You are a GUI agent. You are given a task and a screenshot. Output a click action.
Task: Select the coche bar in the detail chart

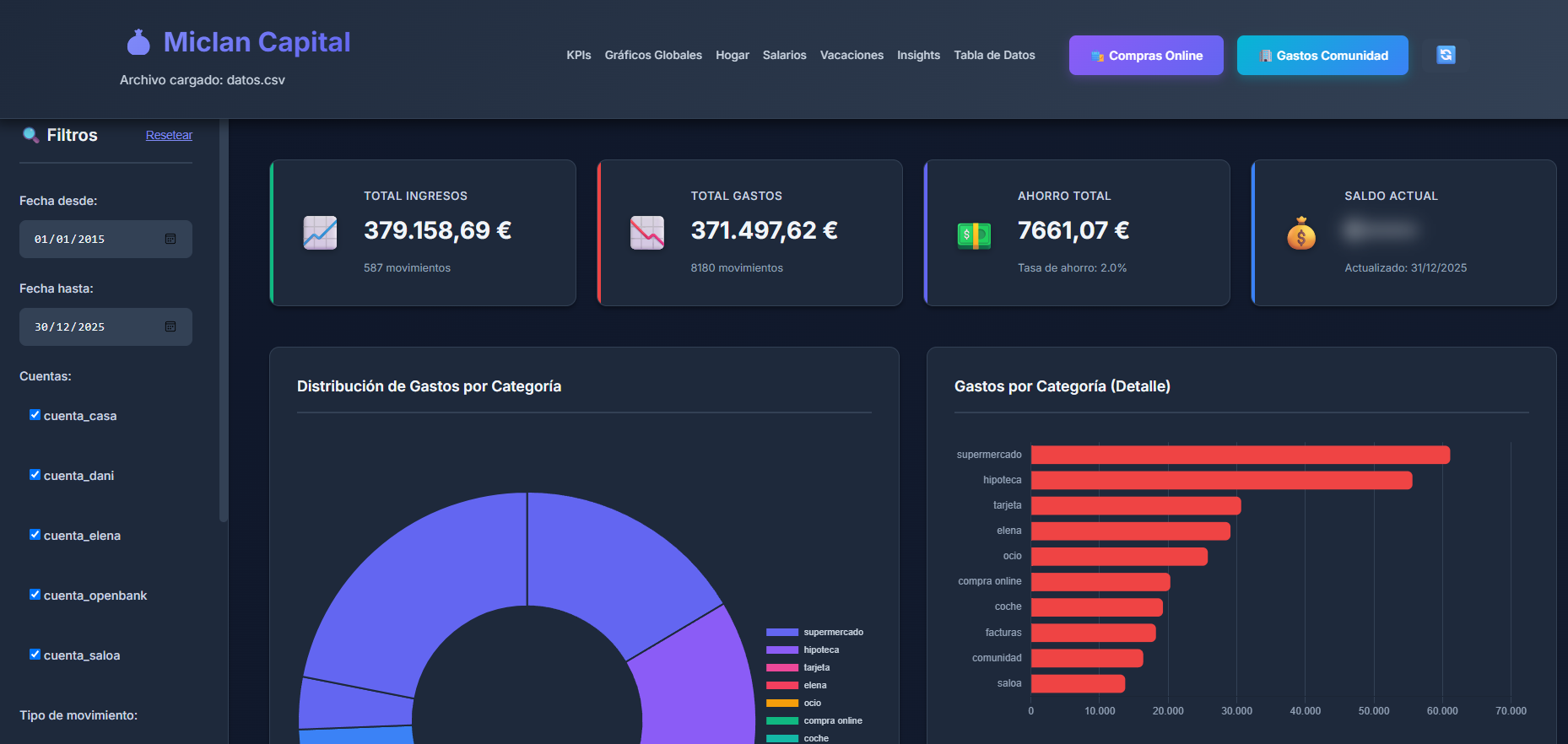click(1097, 607)
